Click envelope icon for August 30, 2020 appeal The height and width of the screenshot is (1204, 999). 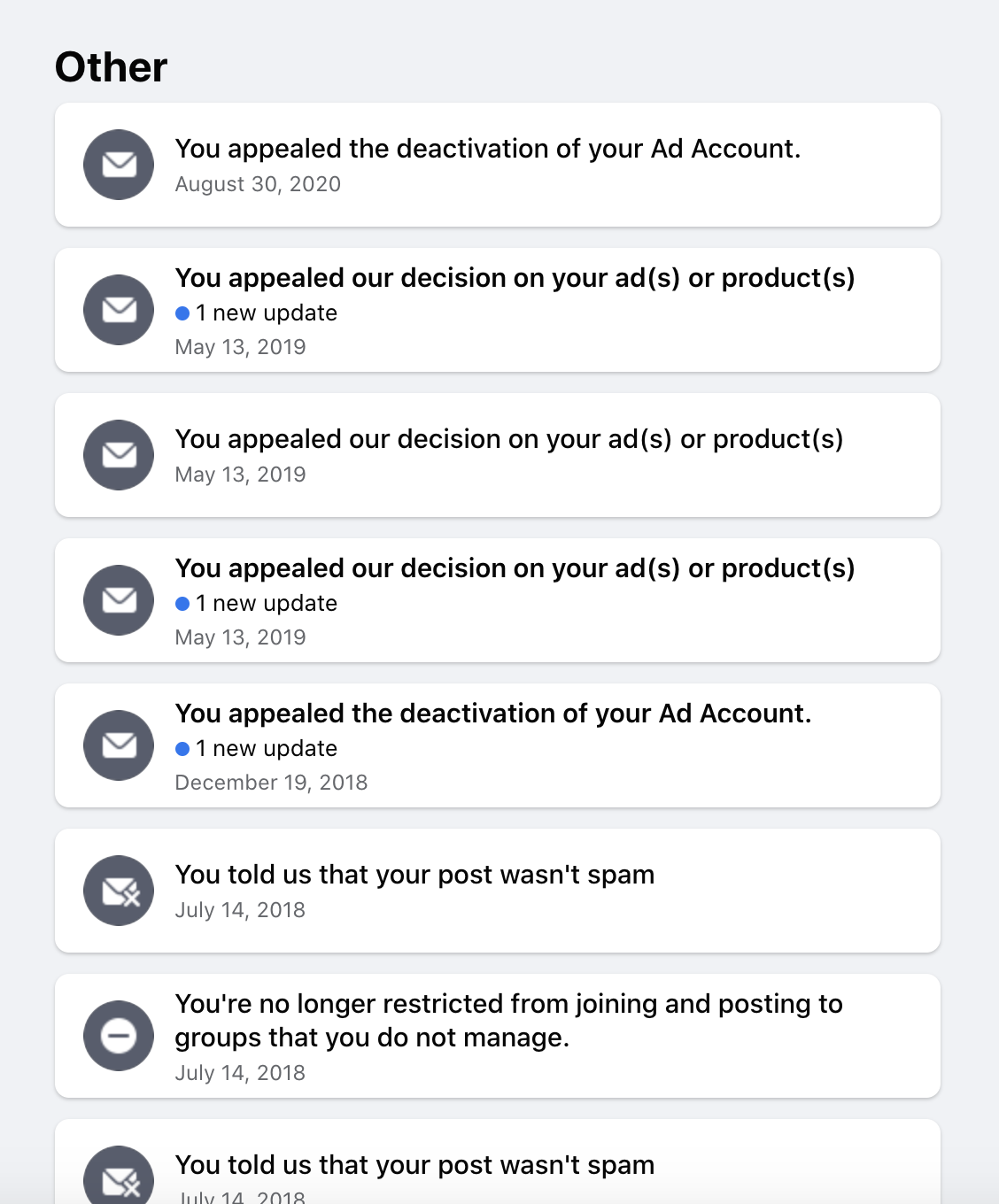click(x=119, y=165)
